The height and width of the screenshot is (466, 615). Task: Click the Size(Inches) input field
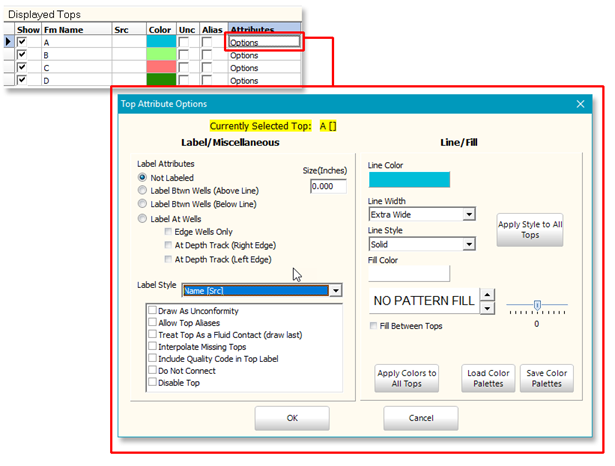pos(328,186)
